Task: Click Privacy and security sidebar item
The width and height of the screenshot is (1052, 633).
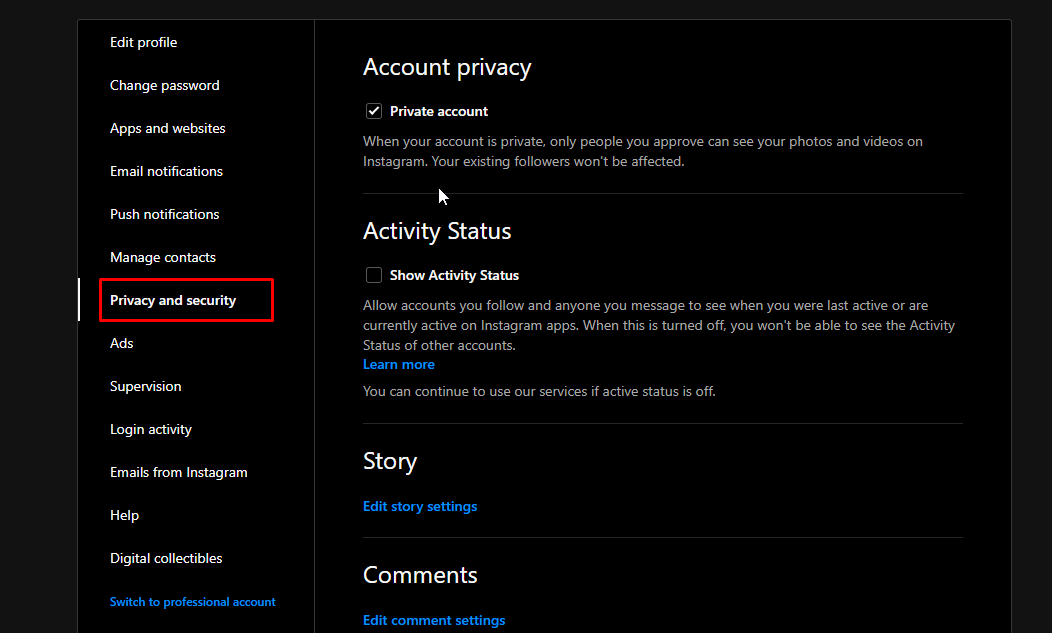Action: [173, 300]
